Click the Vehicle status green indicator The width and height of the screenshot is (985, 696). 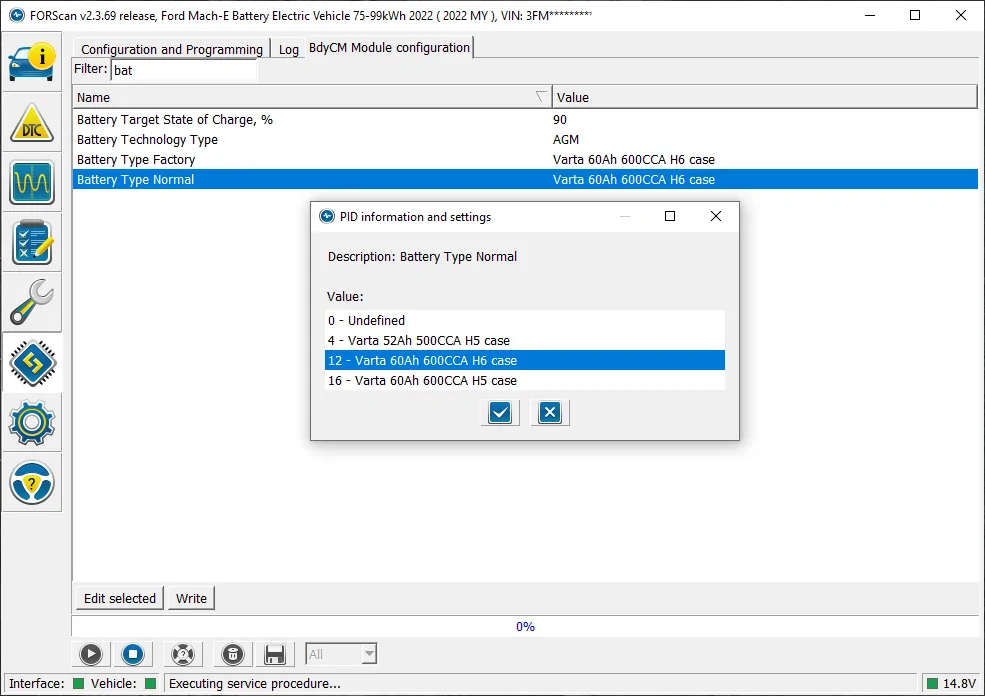pos(151,683)
